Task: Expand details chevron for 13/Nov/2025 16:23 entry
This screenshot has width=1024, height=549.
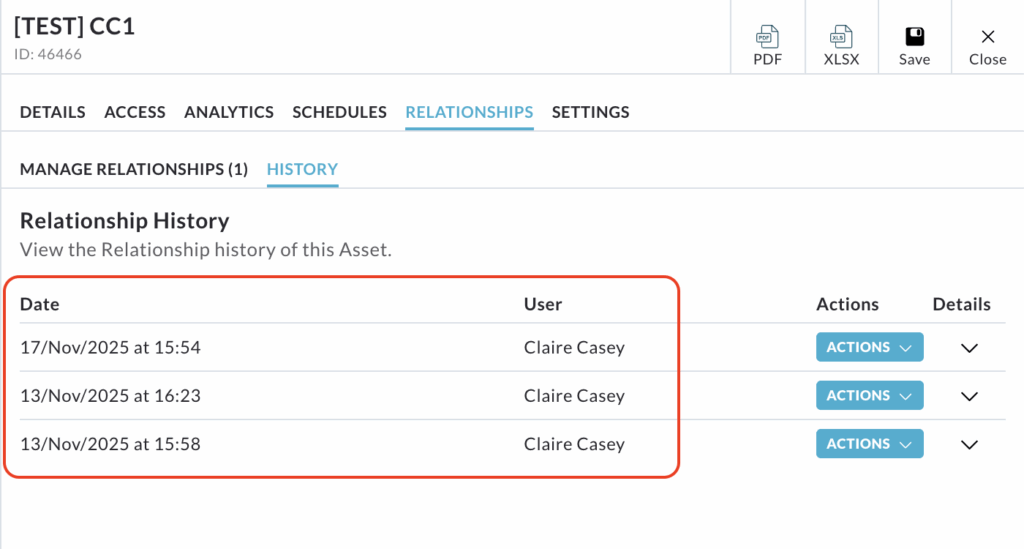Action: point(968,396)
